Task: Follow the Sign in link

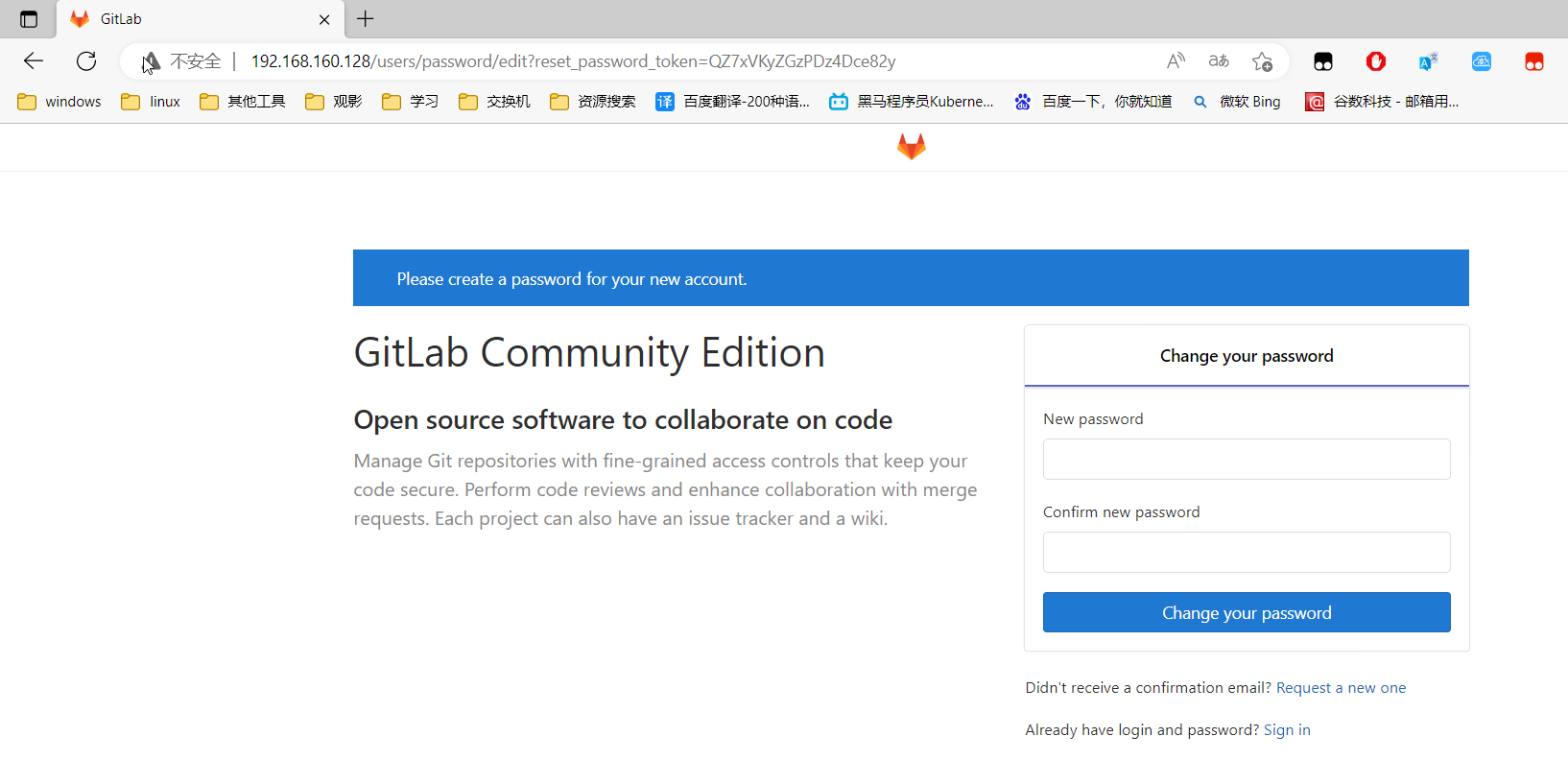Action: click(1287, 730)
